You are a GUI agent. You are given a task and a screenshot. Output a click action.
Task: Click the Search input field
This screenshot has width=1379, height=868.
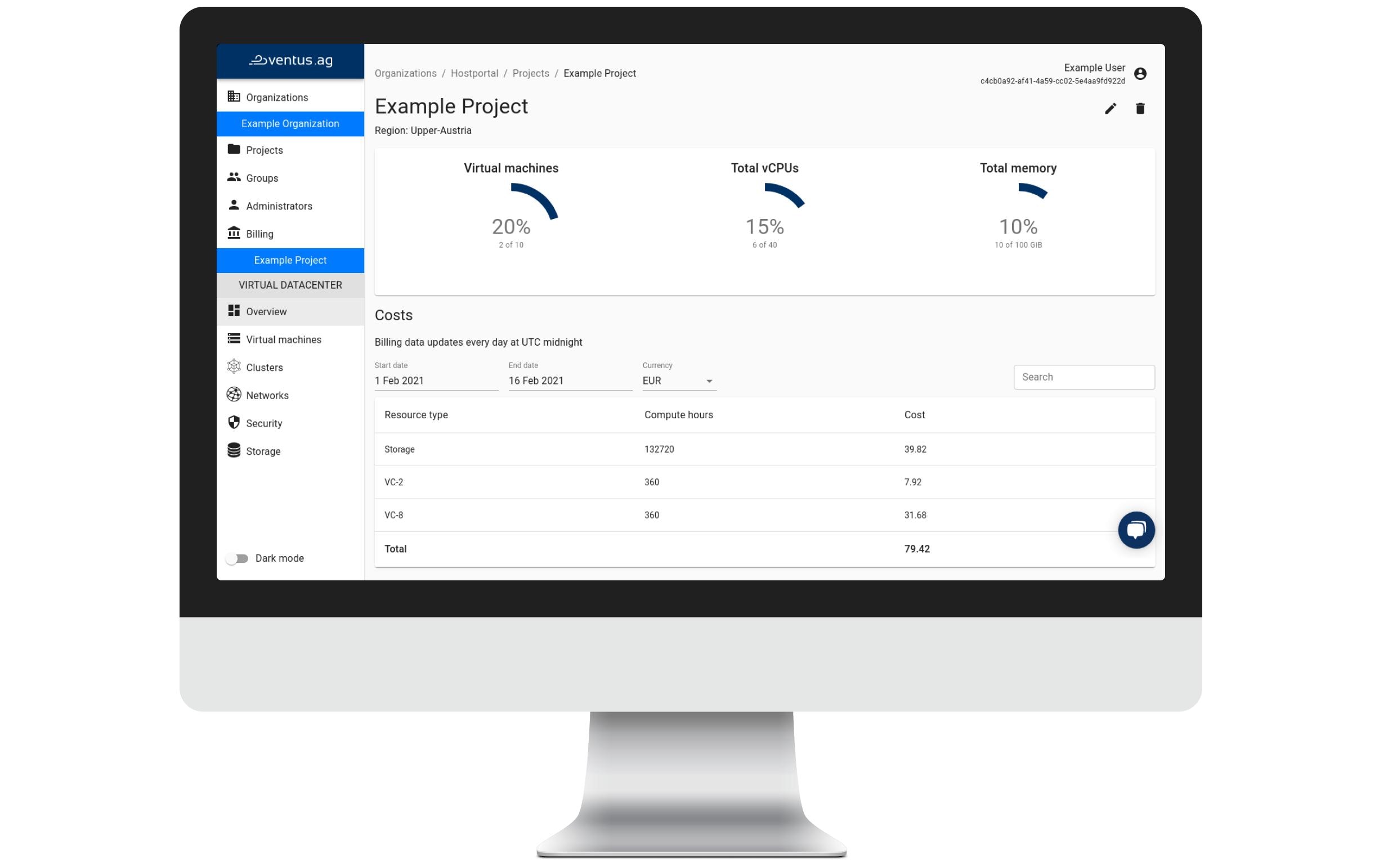[1083, 377]
